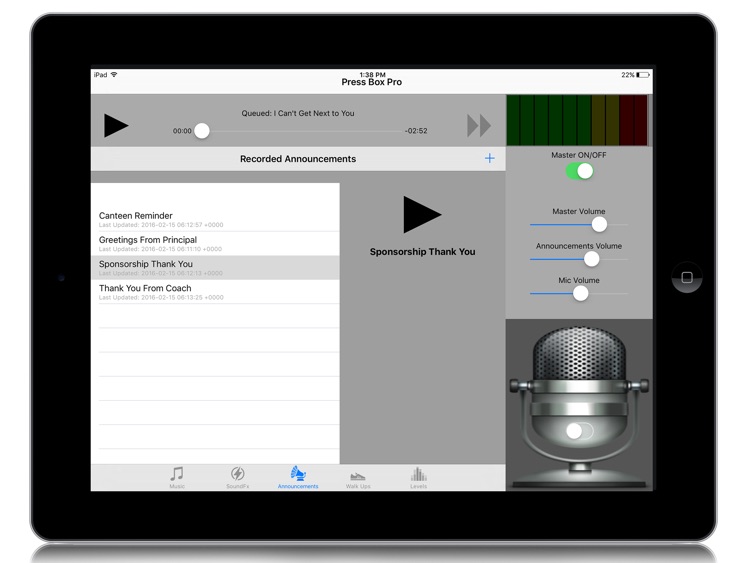
Task: Open the Music tab
Action: pos(177,477)
